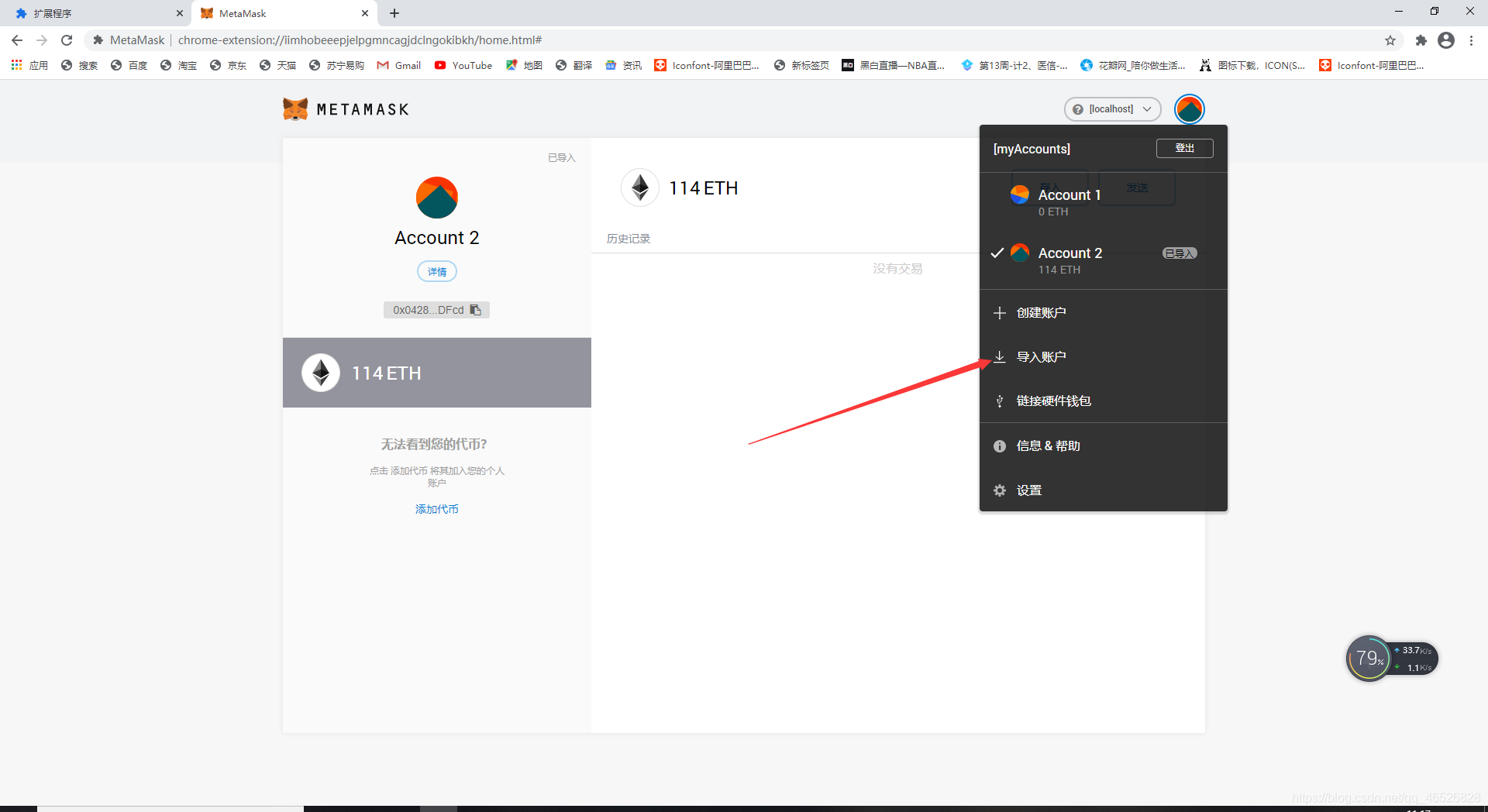Click the Account 1 avatar icon

[x=1020, y=194]
